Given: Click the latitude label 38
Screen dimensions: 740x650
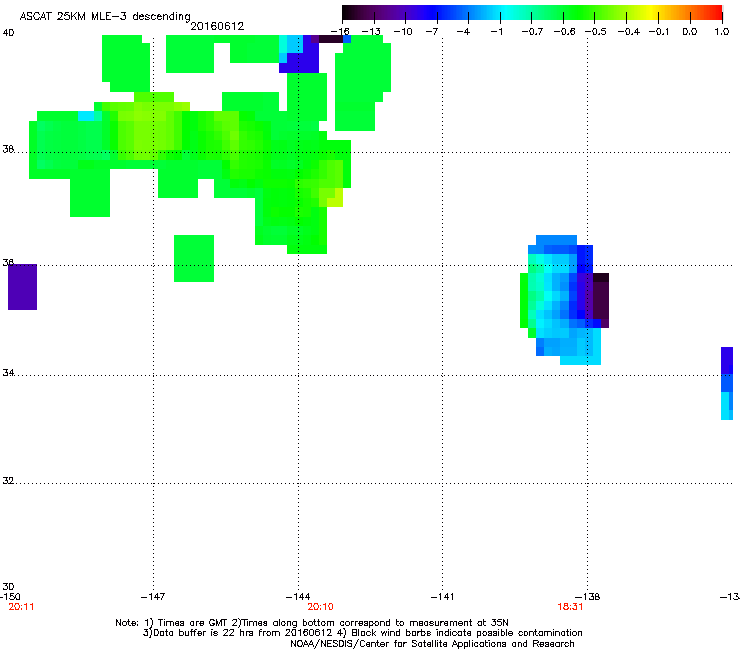Looking at the screenshot, I should click(x=8, y=149).
